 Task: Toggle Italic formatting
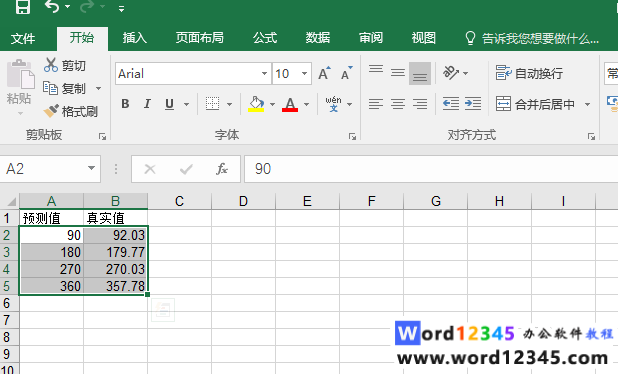point(147,104)
